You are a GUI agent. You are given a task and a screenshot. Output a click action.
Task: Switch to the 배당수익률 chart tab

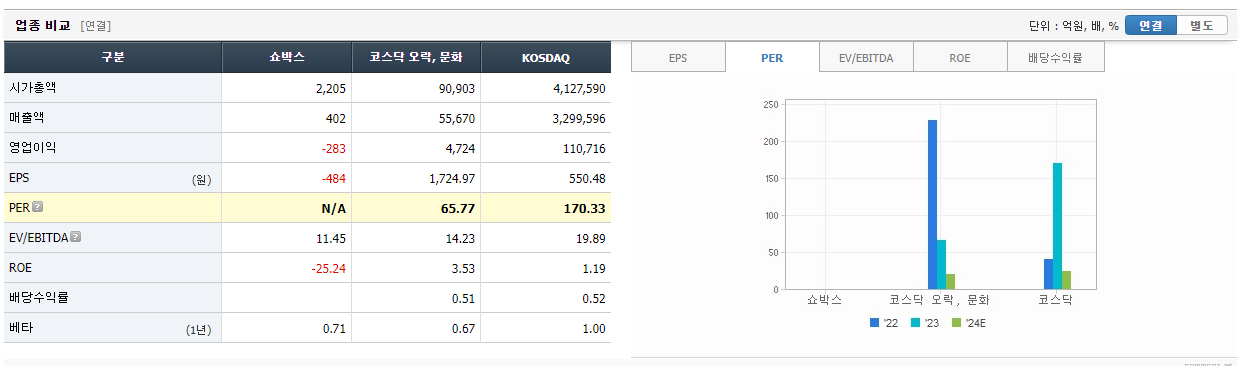(x=1055, y=58)
